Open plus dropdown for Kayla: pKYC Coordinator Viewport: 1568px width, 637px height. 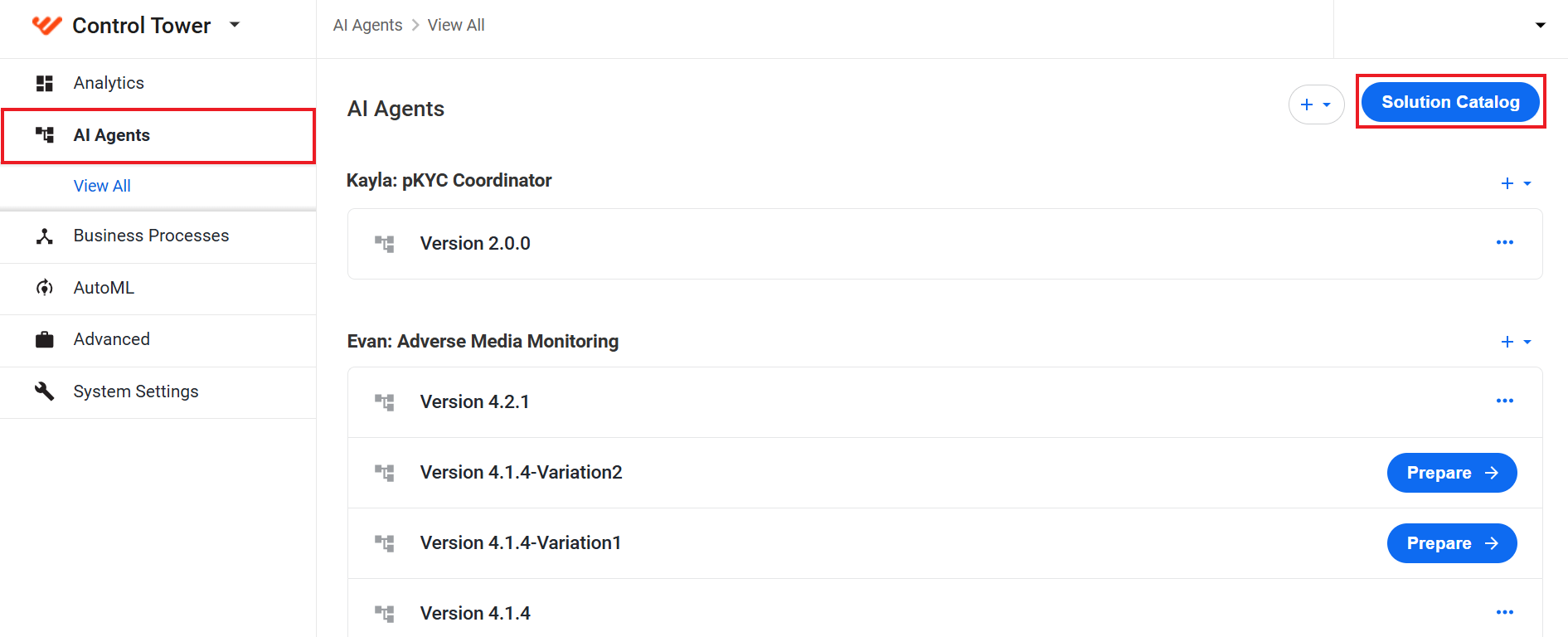coord(1516,183)
